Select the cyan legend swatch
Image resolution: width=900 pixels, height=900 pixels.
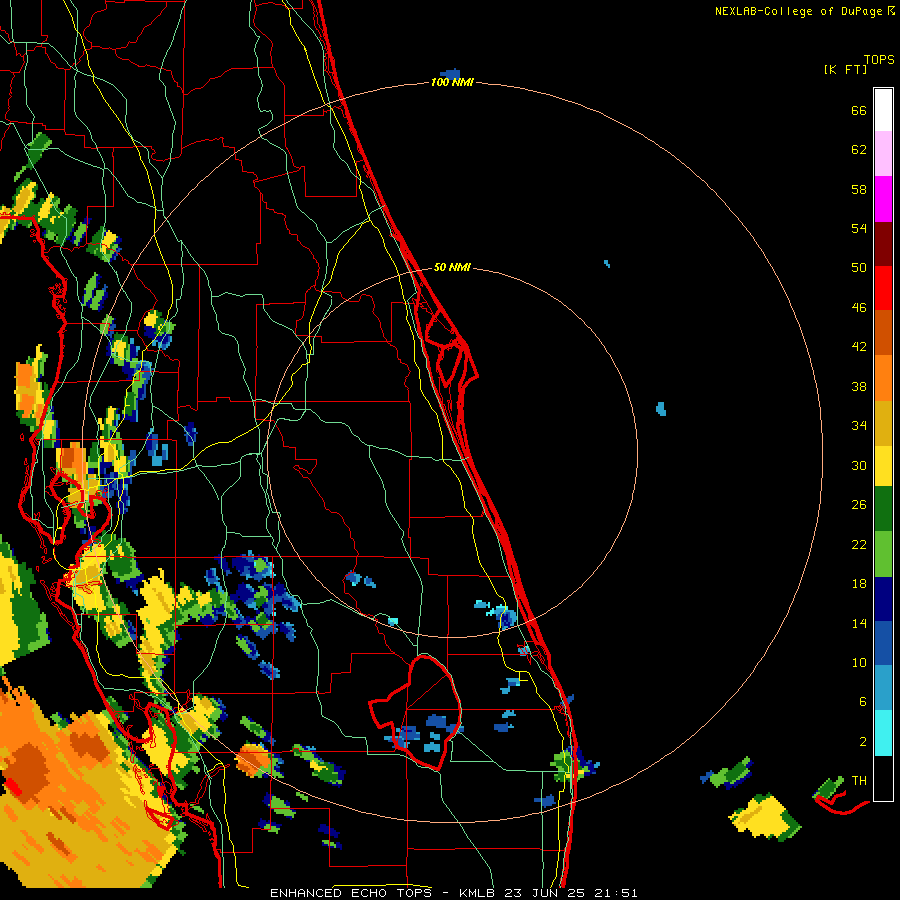(883, 733)
